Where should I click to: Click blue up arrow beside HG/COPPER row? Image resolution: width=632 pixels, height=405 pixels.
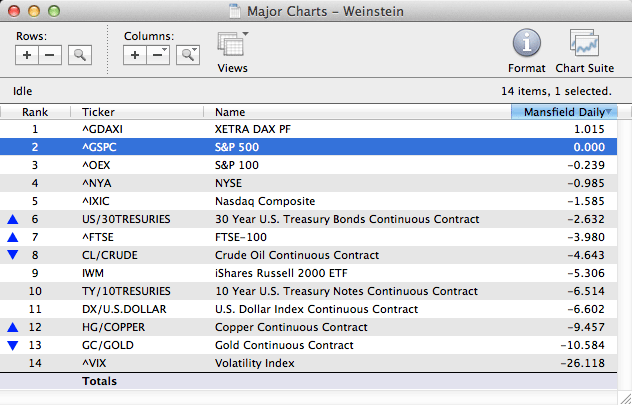(x=12, y=327)
